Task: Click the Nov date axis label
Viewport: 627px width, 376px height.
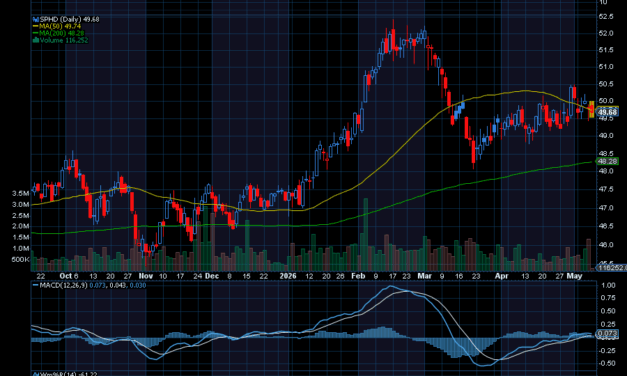Action: tap(146, 276)
